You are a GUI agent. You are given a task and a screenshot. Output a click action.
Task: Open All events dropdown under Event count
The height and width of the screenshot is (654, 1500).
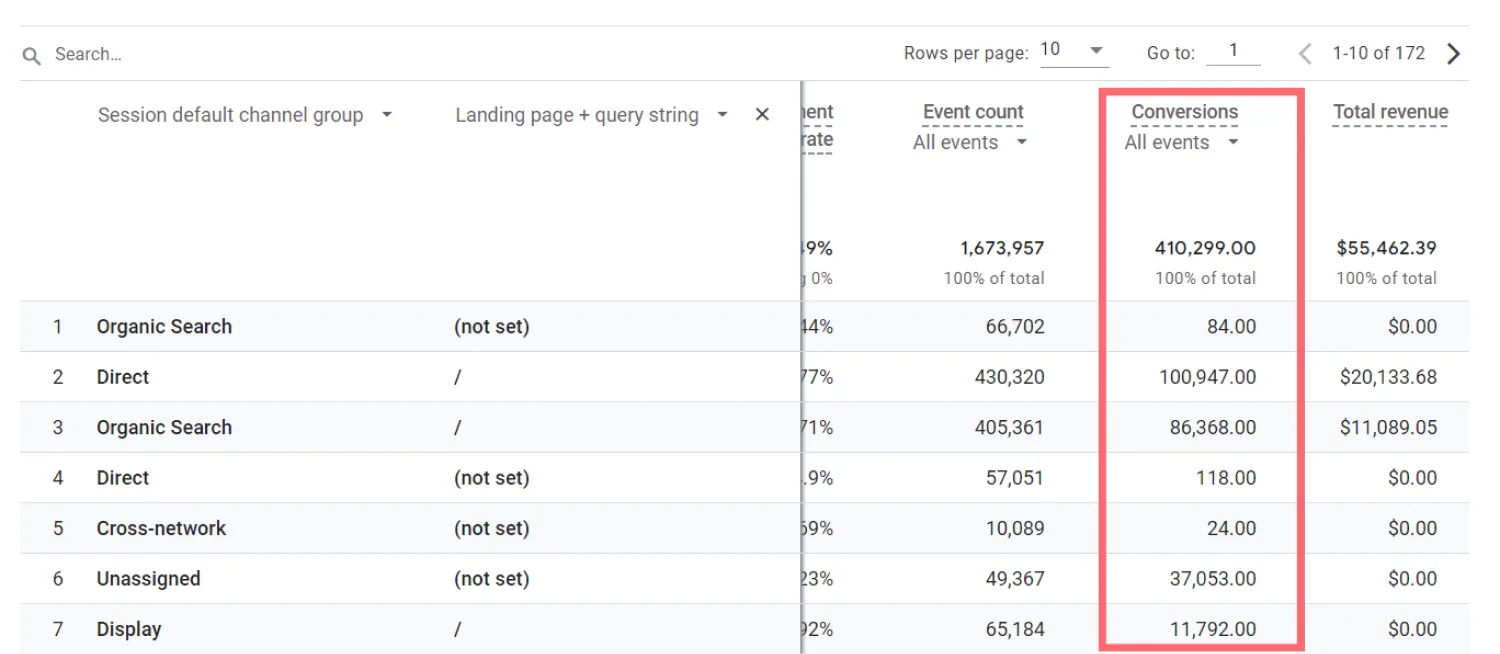click(x=1021, y=143)
